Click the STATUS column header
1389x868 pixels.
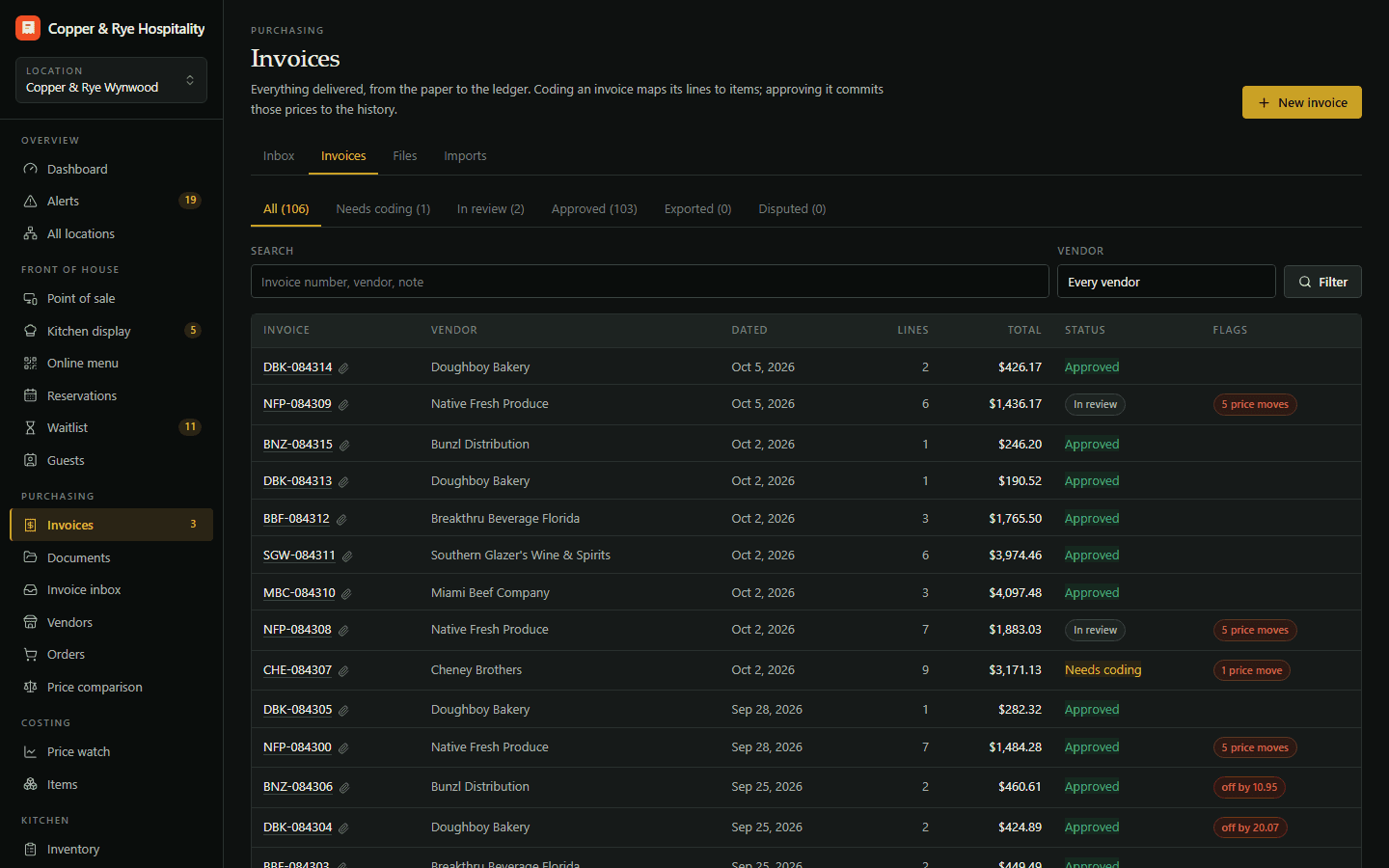tap(1085, 330)
